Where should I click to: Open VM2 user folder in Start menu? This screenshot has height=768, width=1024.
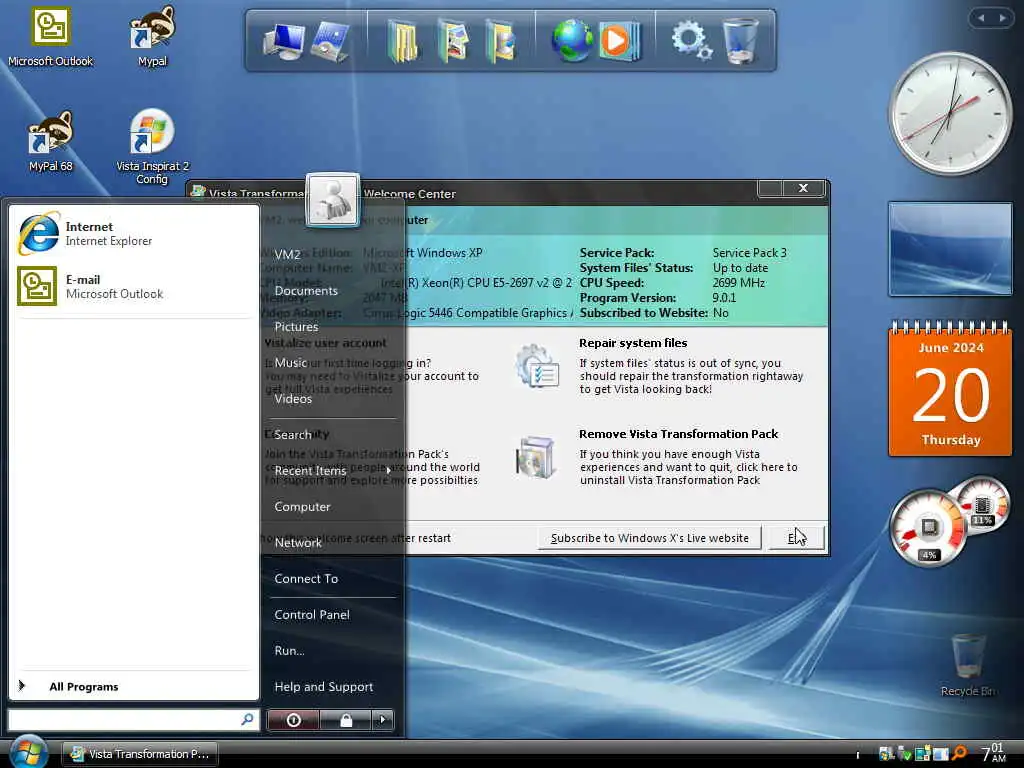point(287,255)
